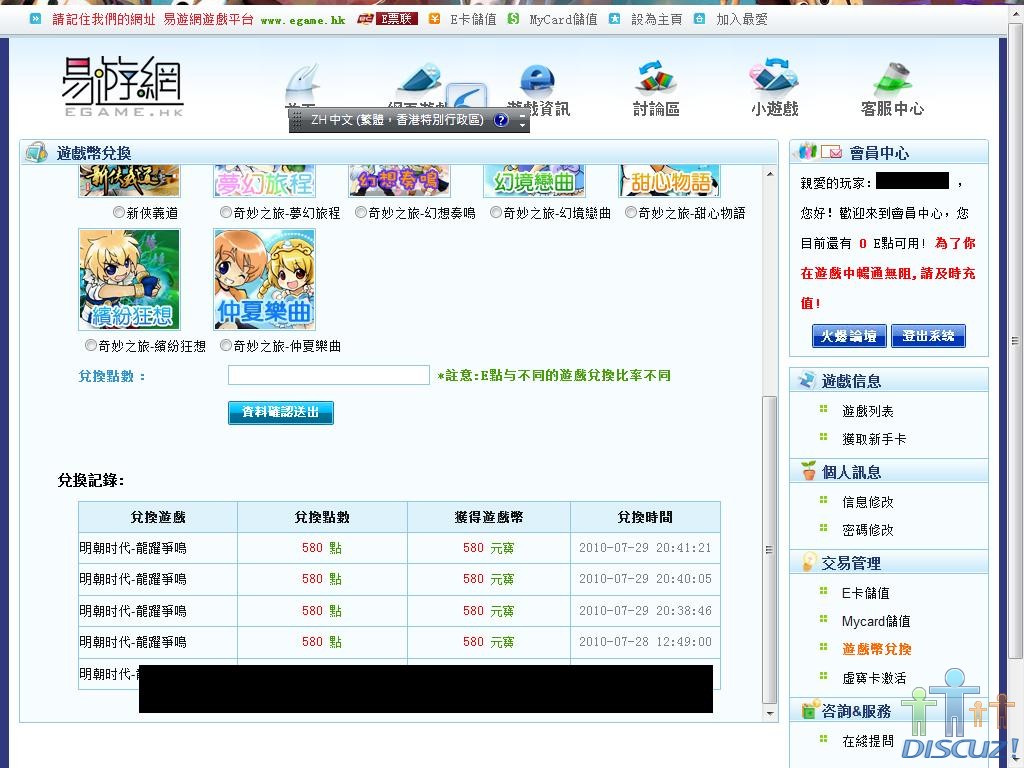1024x768 pixels.
Task: Click the 會員中心 header mail icon
Action: [x=831, y=152]
